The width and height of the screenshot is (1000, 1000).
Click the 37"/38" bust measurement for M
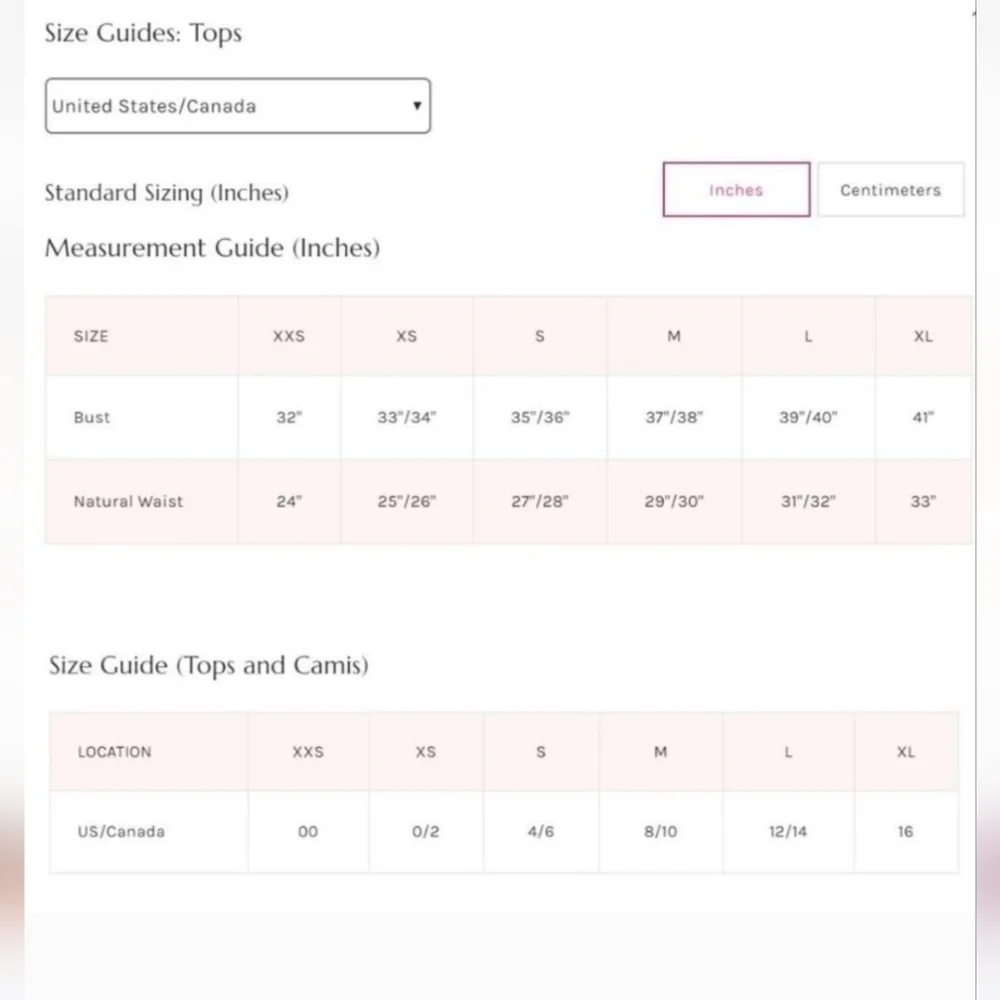click(x=674, y=417)
